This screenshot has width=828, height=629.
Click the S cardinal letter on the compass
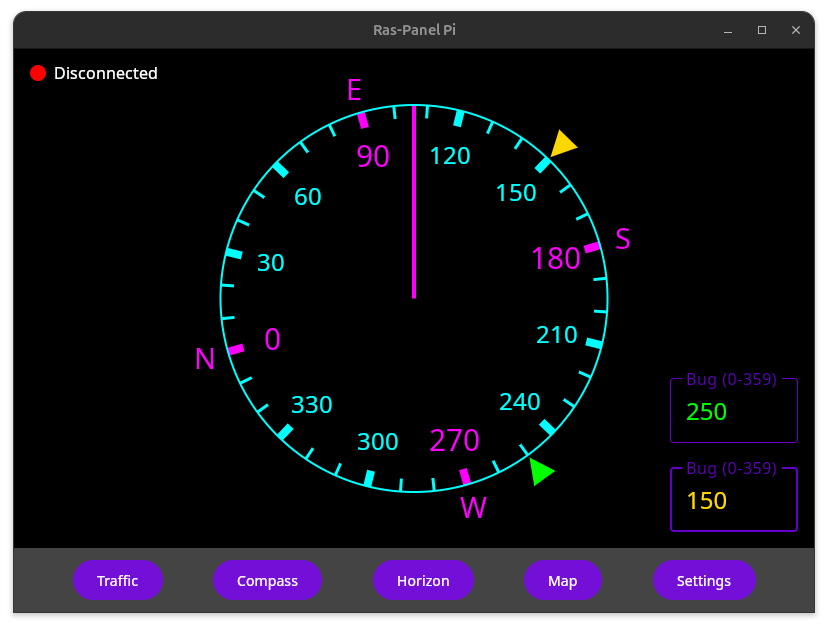(x=622, y=240)
